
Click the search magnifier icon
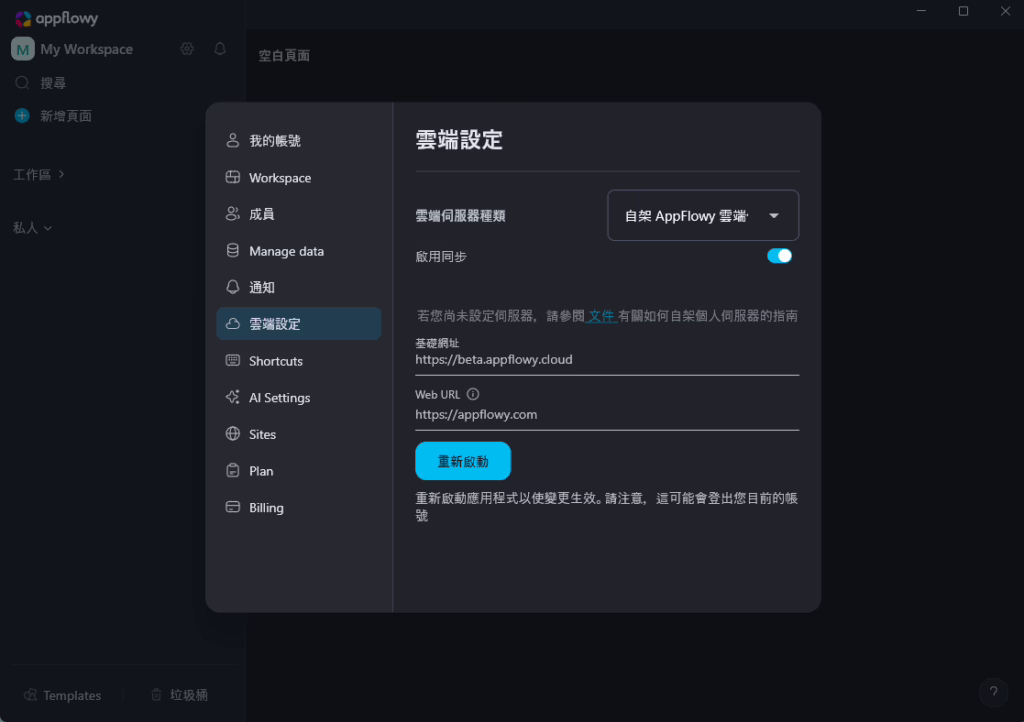click(x=22, y=83)
